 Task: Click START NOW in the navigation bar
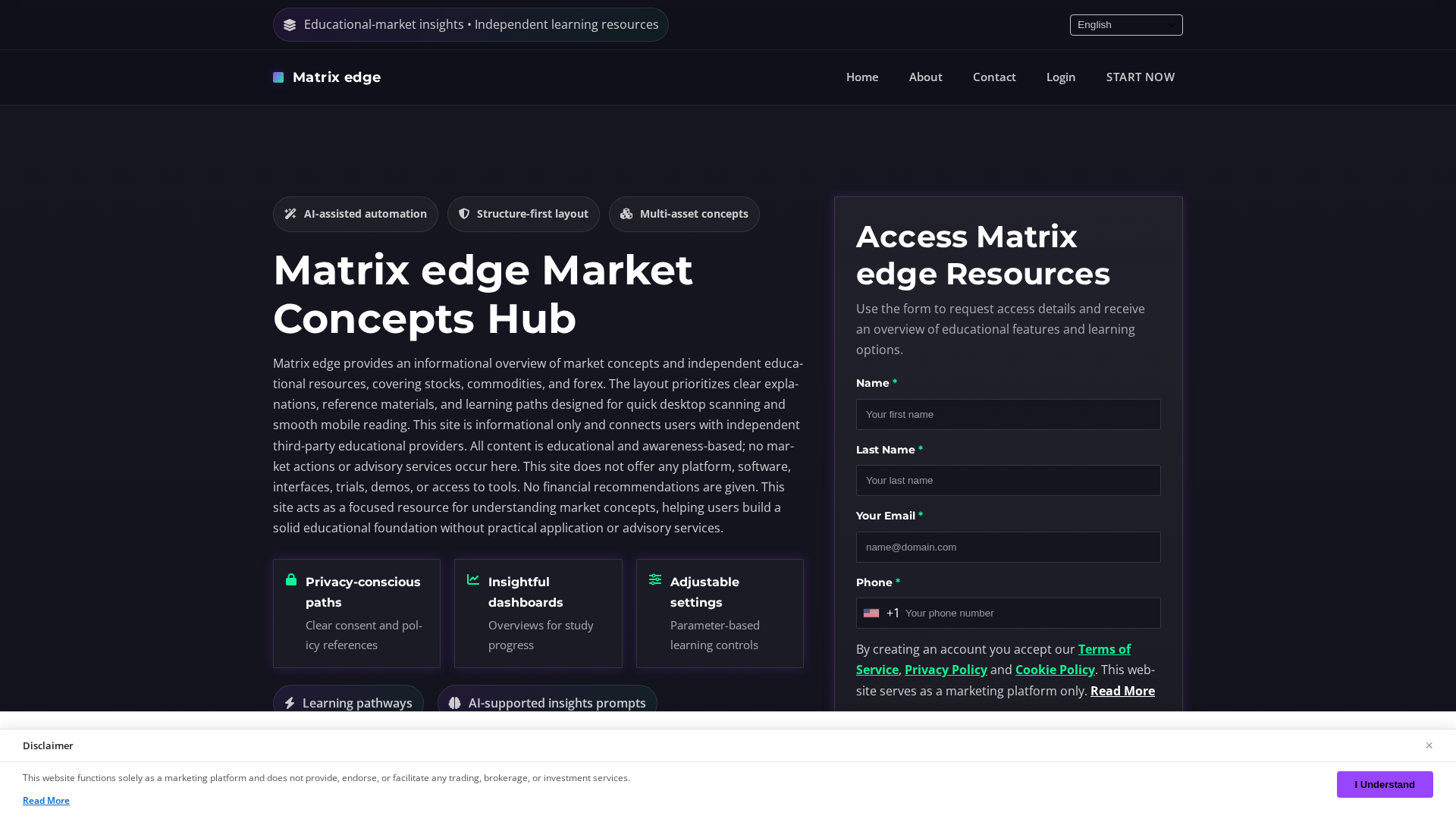[1141, 77]
